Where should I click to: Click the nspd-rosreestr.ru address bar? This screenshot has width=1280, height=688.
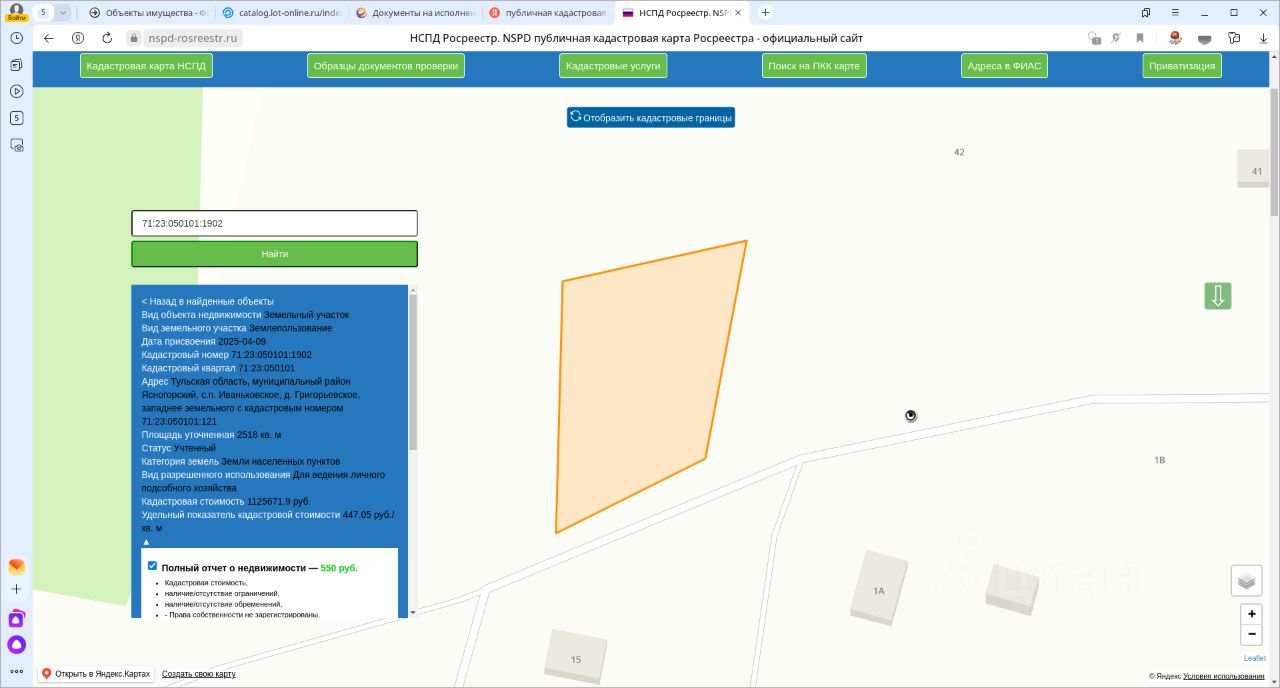point(194,38)
